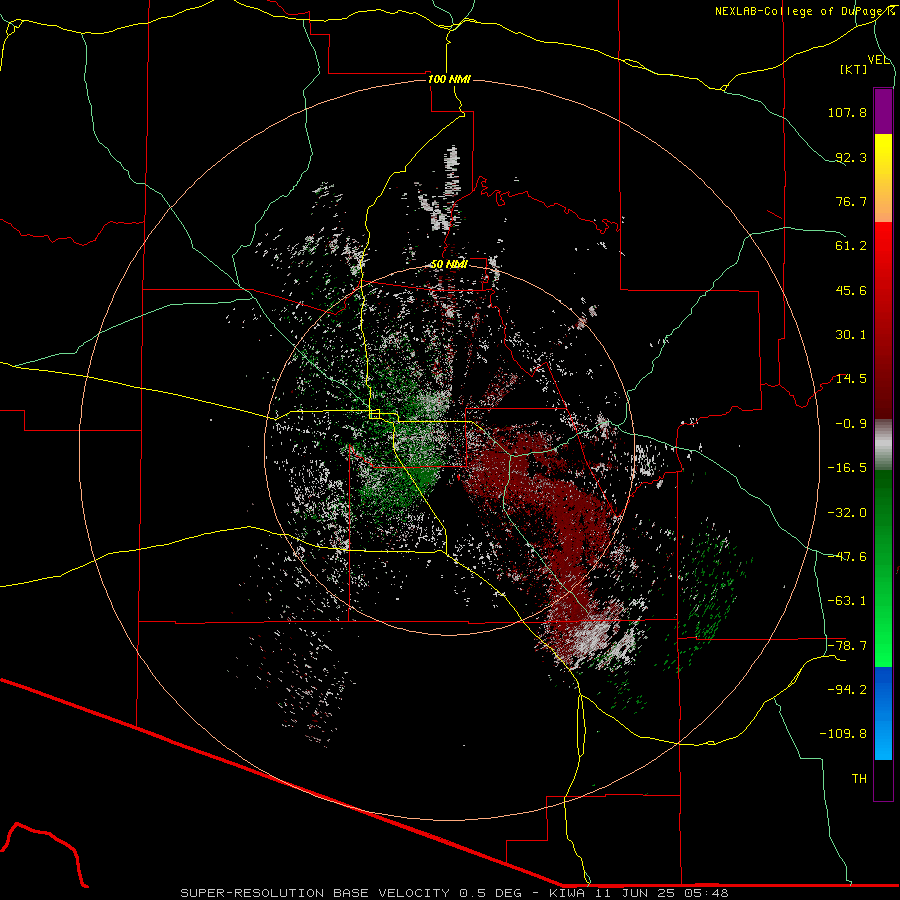Click the 76.7 scale label
Image resolution: width=900 pixels, height=900 pixels.
click(x=851, y=201)
